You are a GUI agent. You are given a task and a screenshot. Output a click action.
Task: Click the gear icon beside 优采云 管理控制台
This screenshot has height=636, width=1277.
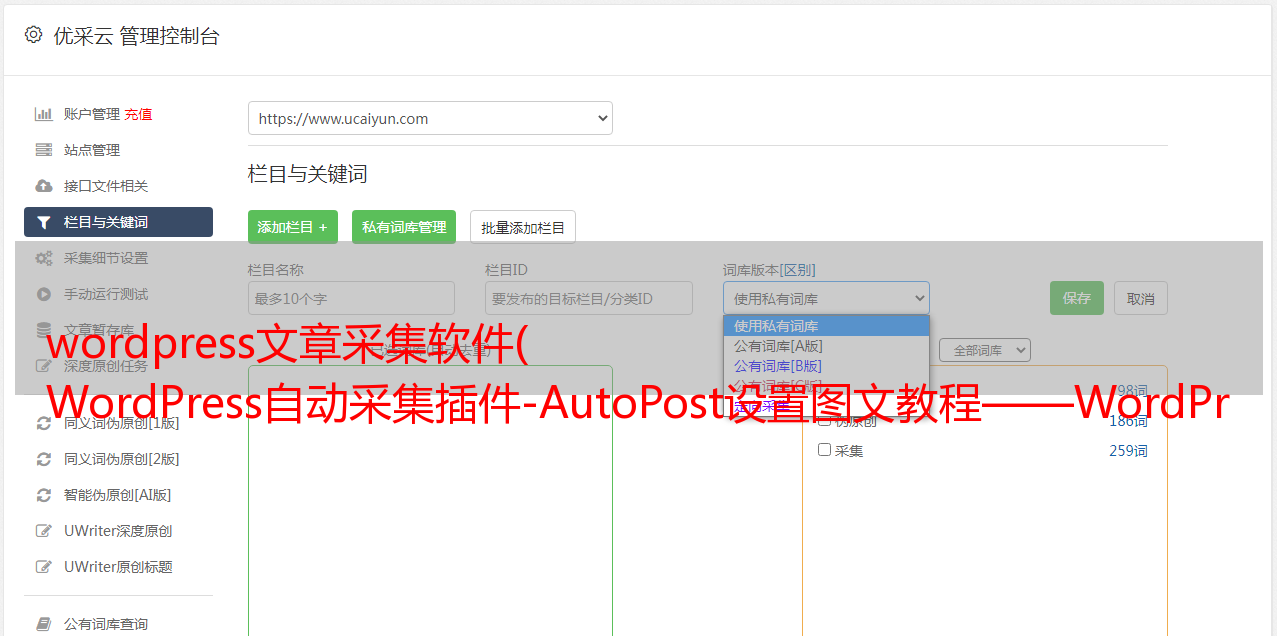(x=34, y=35)
